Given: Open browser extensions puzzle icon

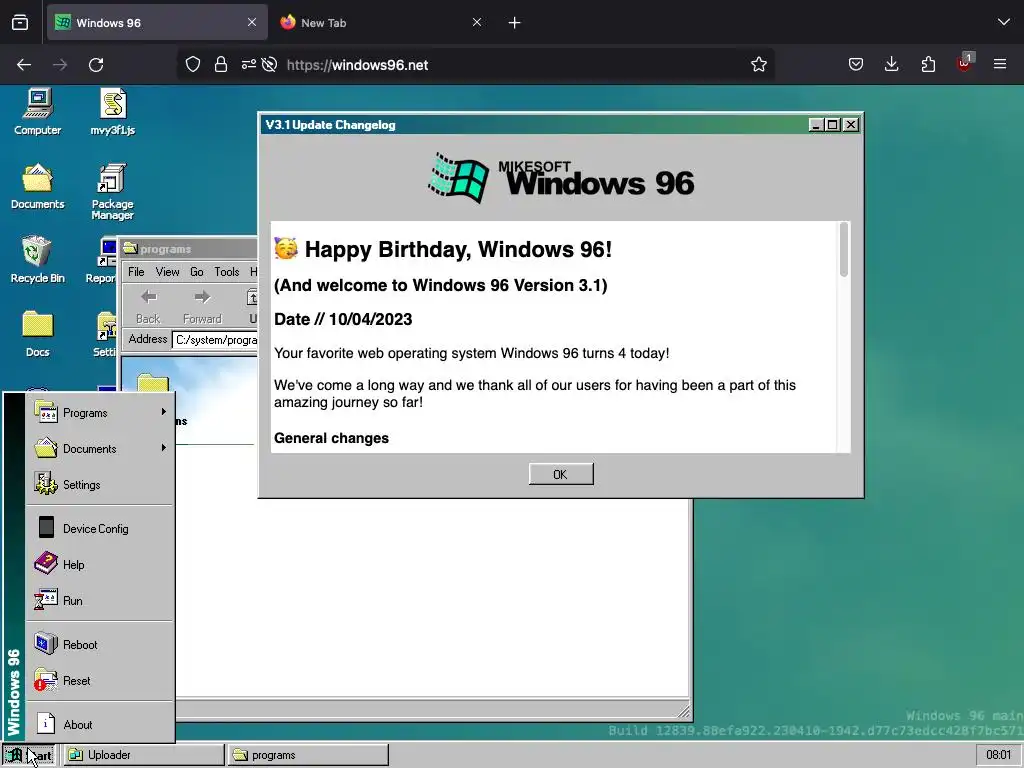Looking at the screenshot, I should click(928, 64).
